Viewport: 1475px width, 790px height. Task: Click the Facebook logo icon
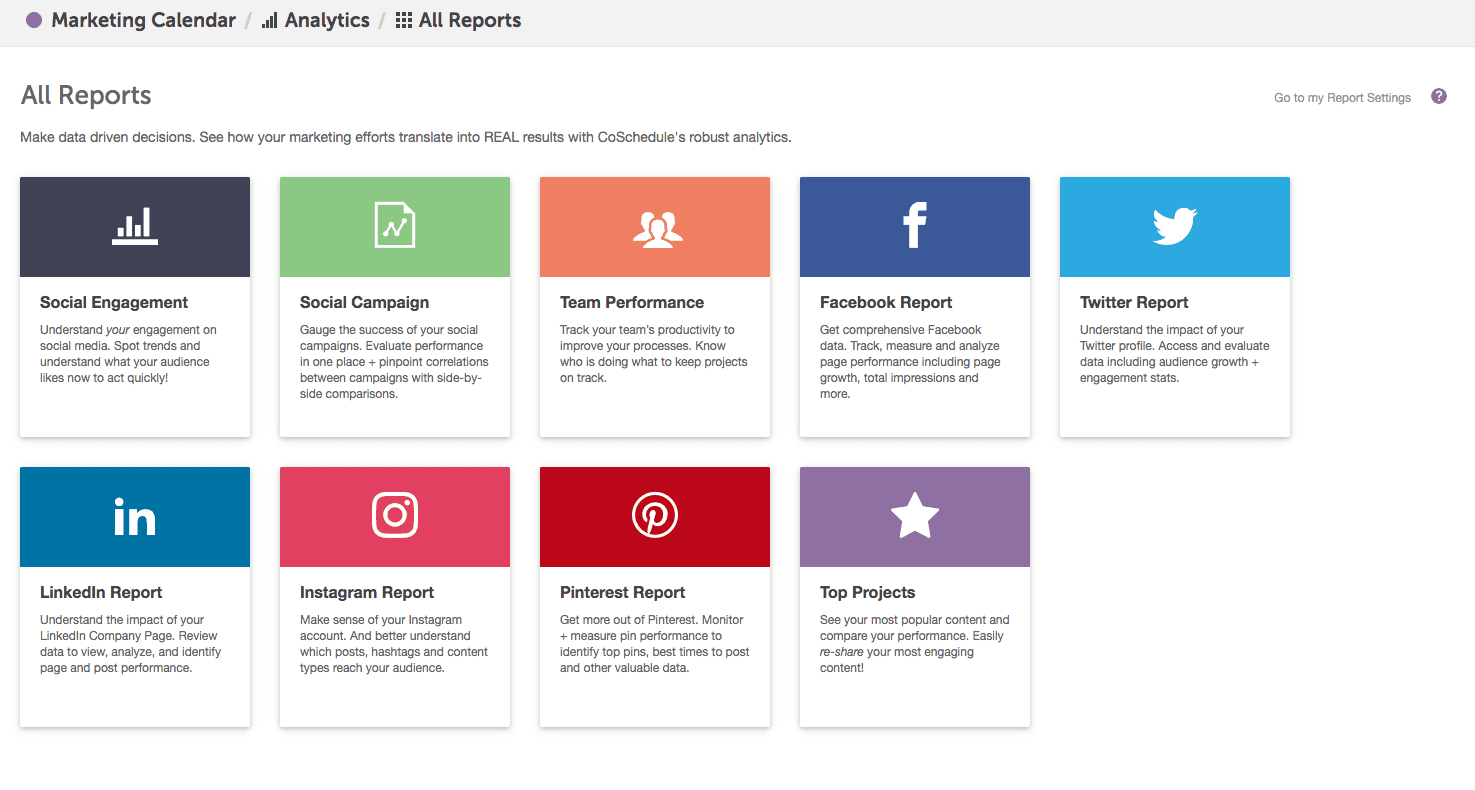point(915,225)
